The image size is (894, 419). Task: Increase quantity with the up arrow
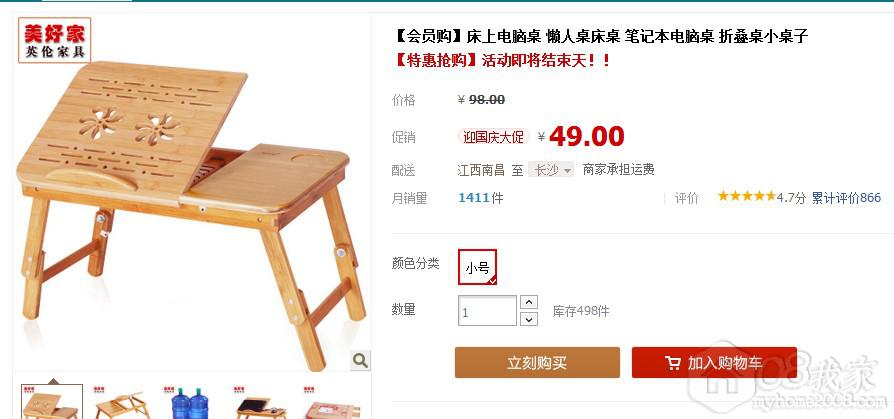[x=529, y=302]
